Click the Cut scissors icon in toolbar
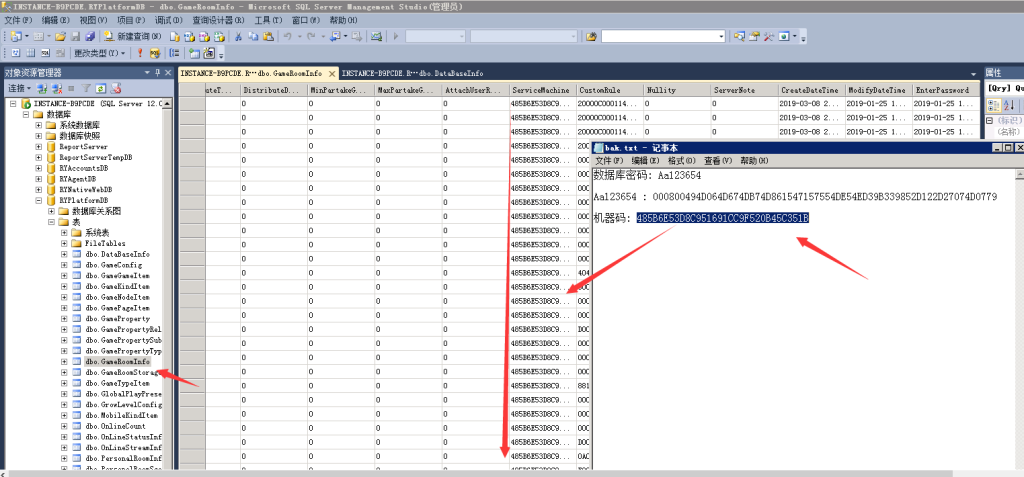This screenshot has height=477, width=1024. pyautogui.click(x=239, y=36)
